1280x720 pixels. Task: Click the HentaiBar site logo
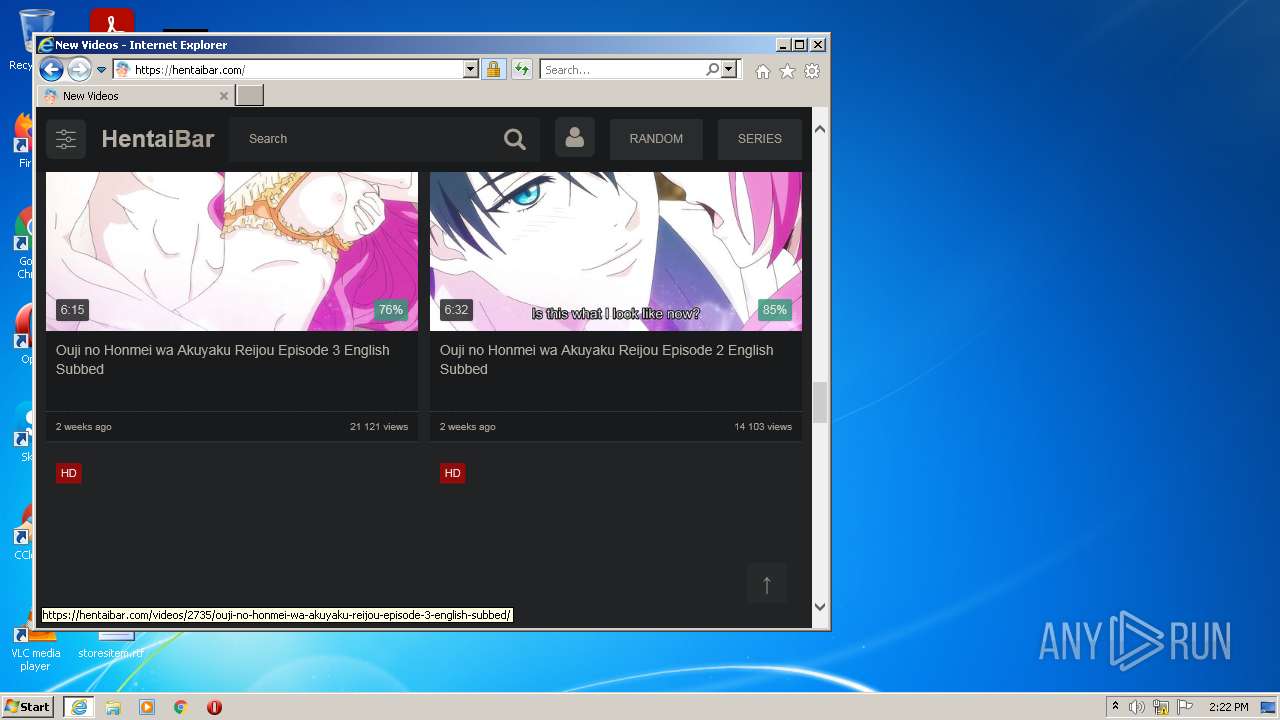point(158,139)
